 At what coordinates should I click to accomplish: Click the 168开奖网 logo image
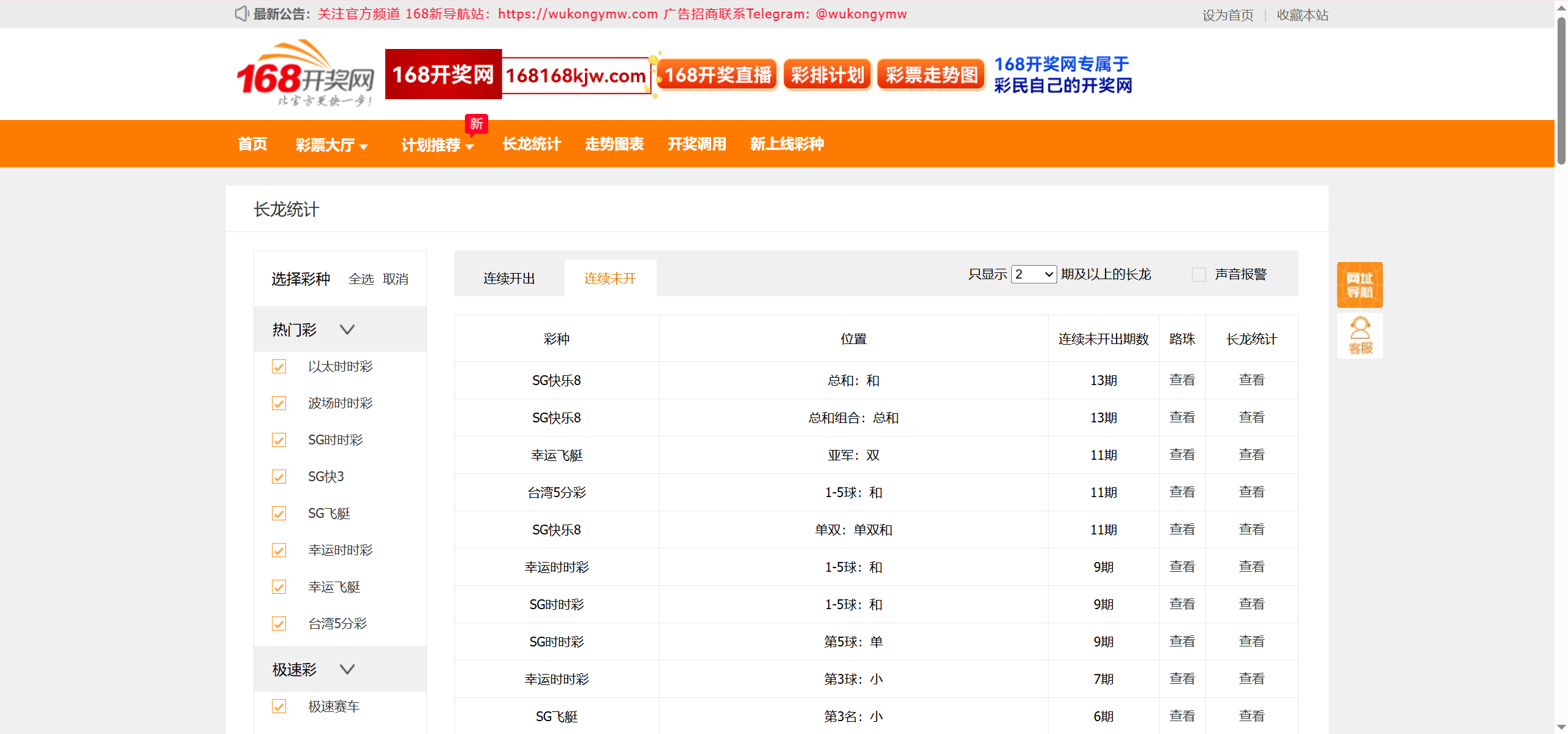(x=305, y=74)
